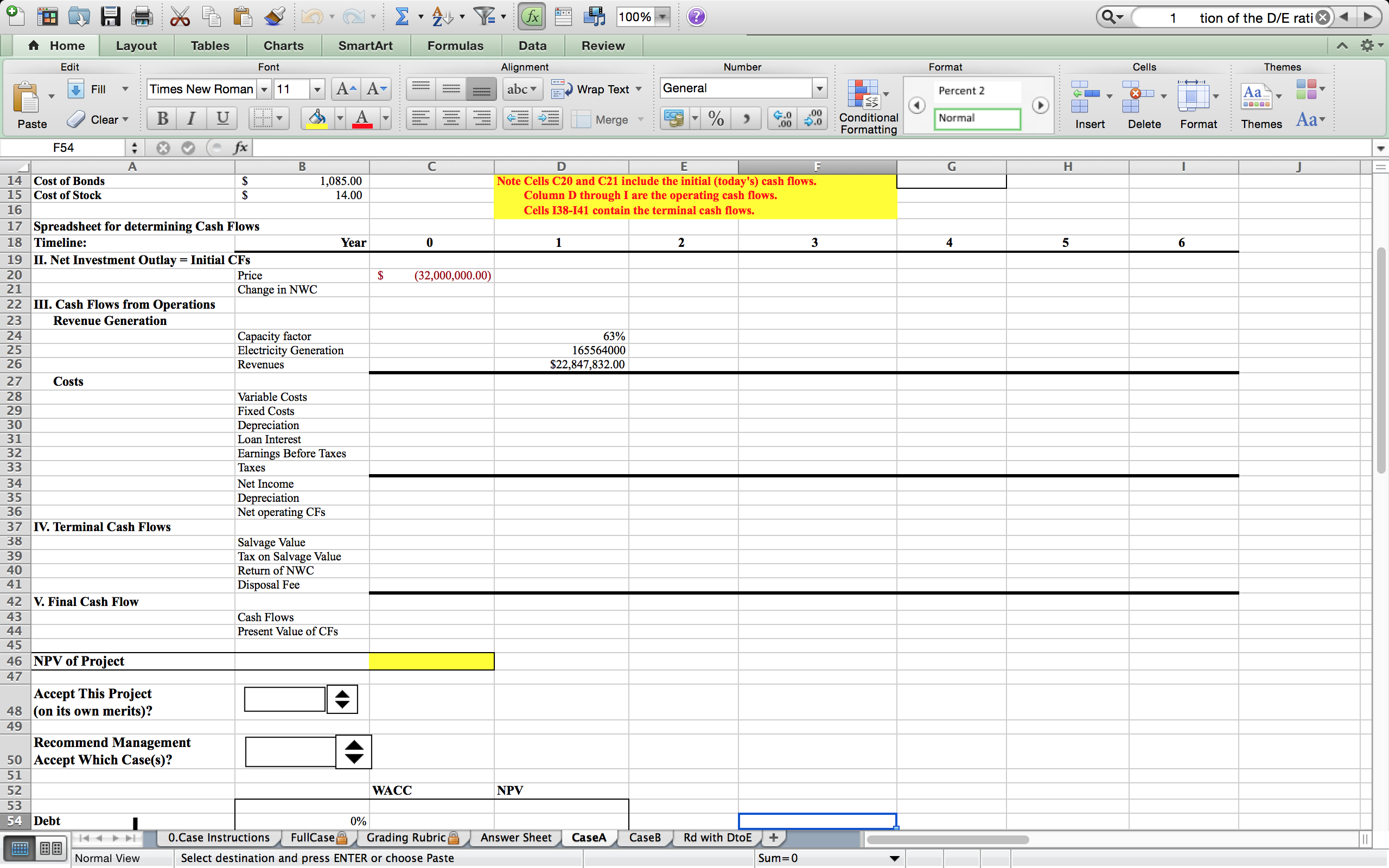Click the Print icon in toolbar
The image size is (1389, 868).
141,17
